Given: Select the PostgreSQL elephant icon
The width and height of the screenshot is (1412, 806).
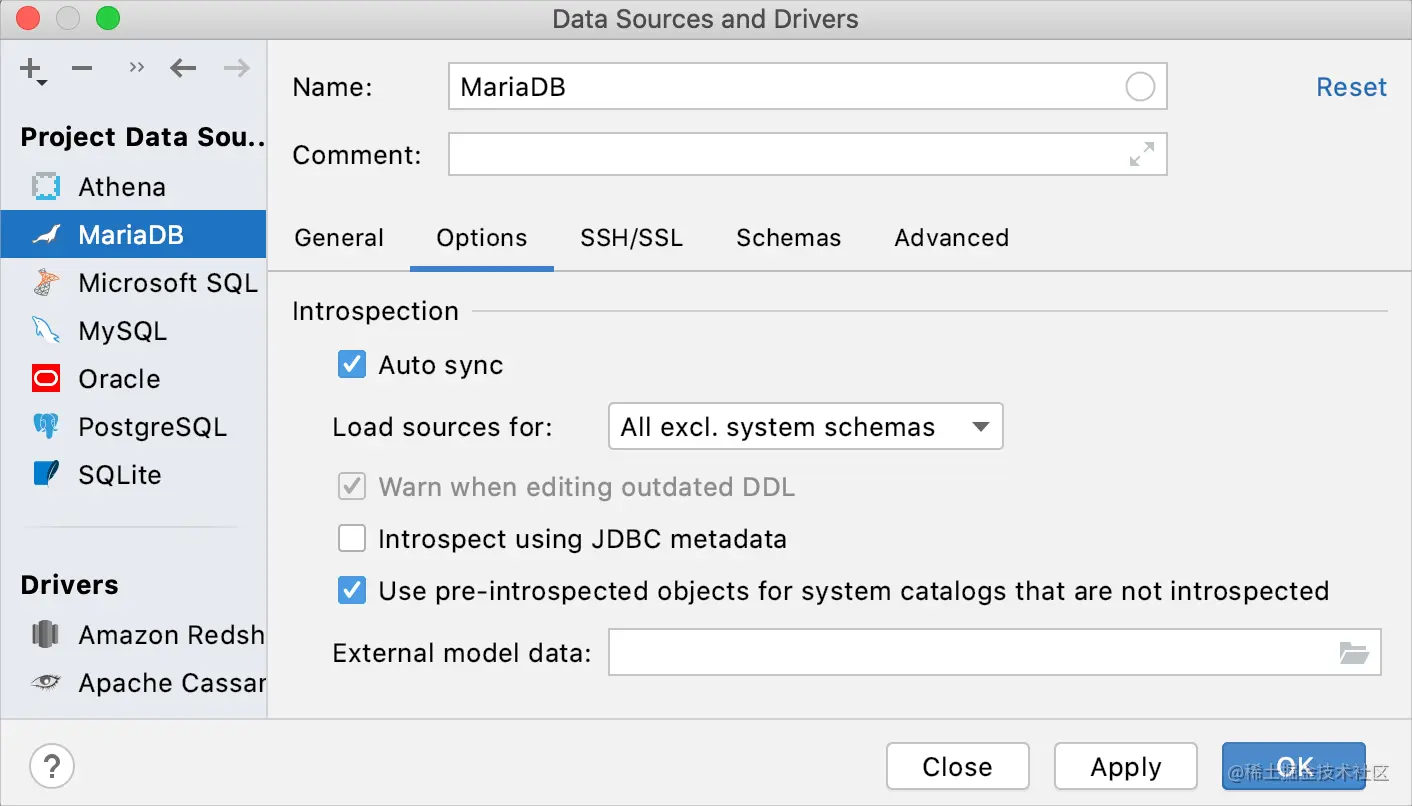Looking at the screenshot, I should click(46, 427).
